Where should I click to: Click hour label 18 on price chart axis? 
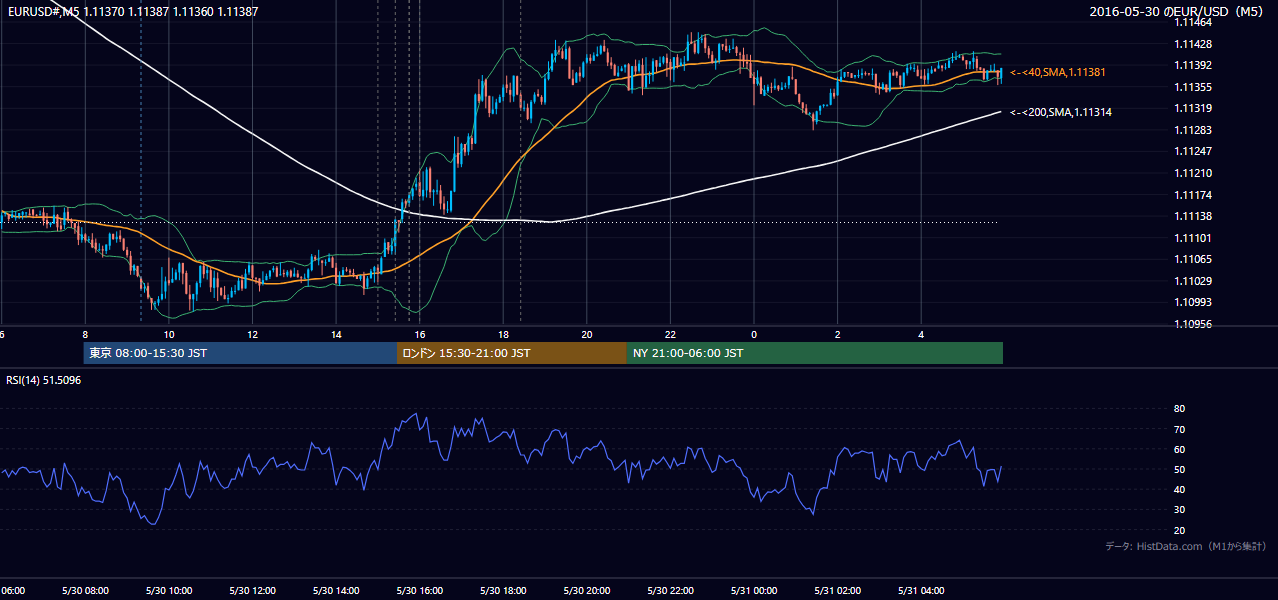(503, 335)
